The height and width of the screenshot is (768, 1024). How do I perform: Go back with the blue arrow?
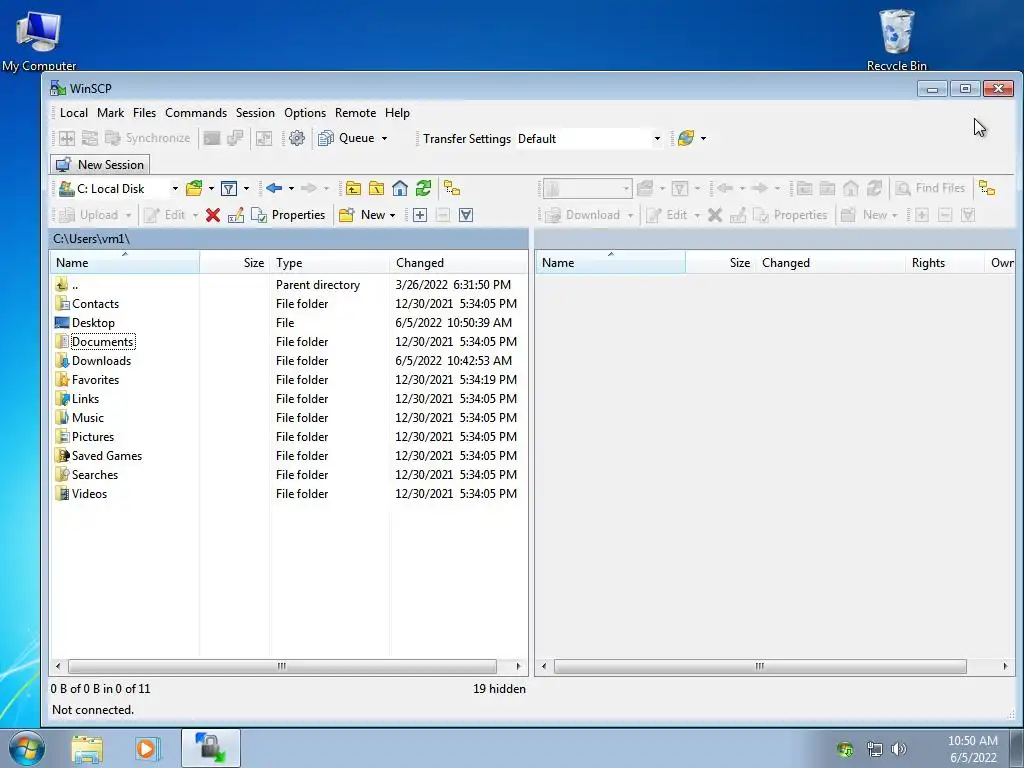[x=274, y=189]
